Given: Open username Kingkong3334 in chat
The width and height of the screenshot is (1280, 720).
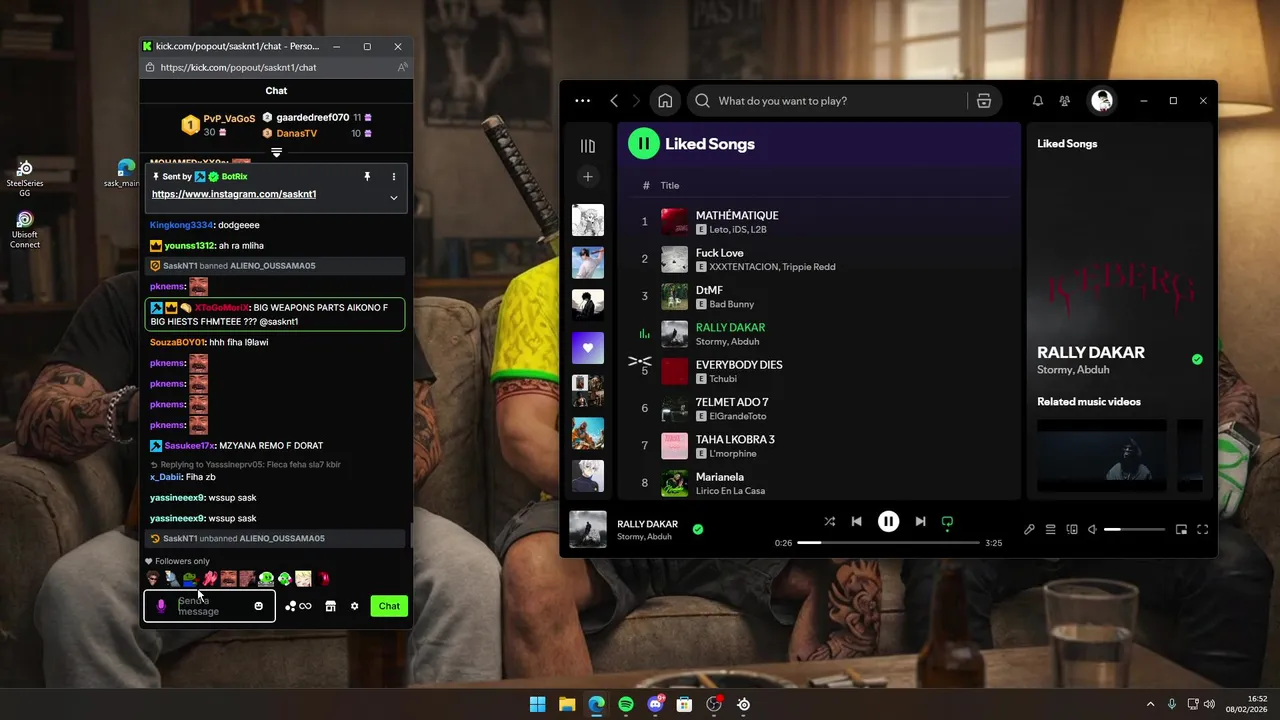Looking at the screenshot, I should point(181,225).
